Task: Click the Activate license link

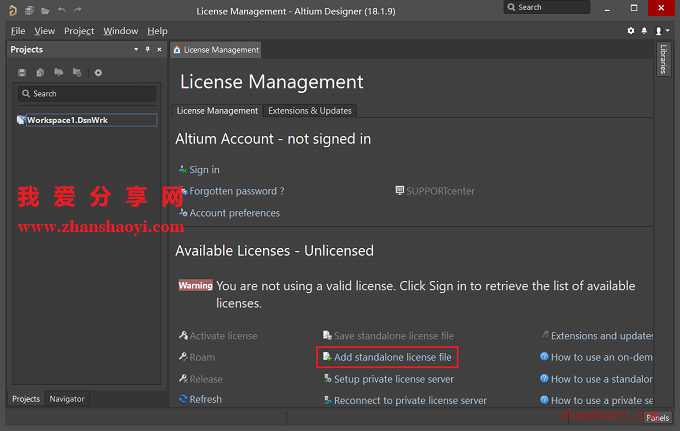Action: click(223, 336)
